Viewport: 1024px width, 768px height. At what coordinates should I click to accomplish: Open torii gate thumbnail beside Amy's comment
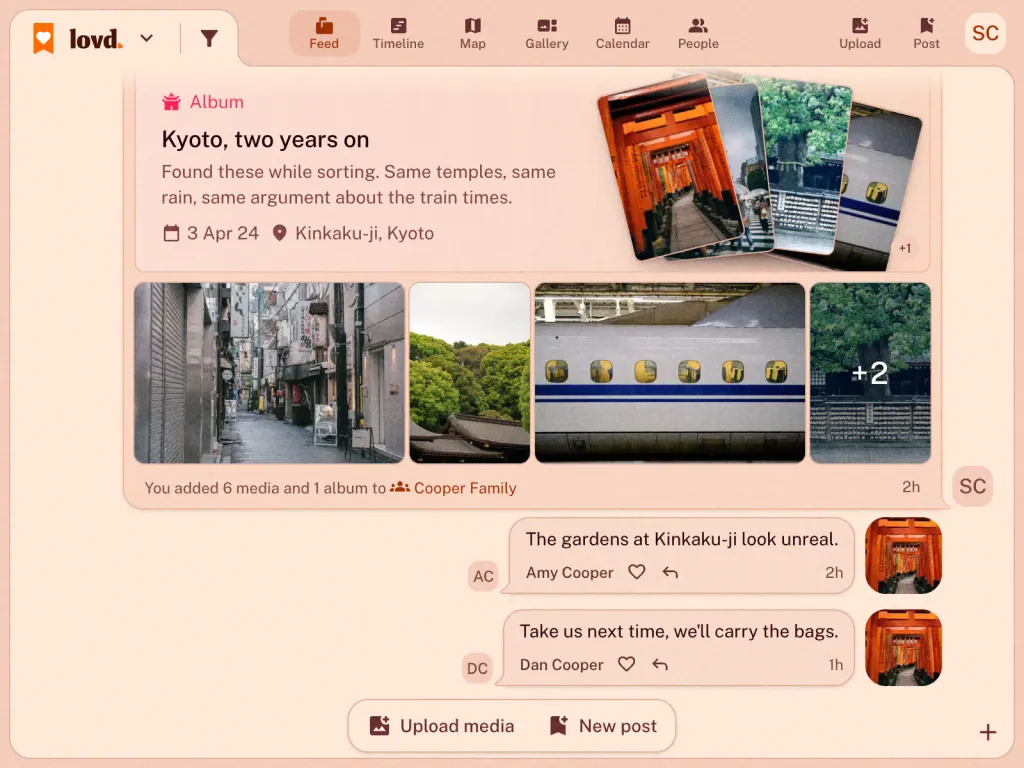point(903,556)
